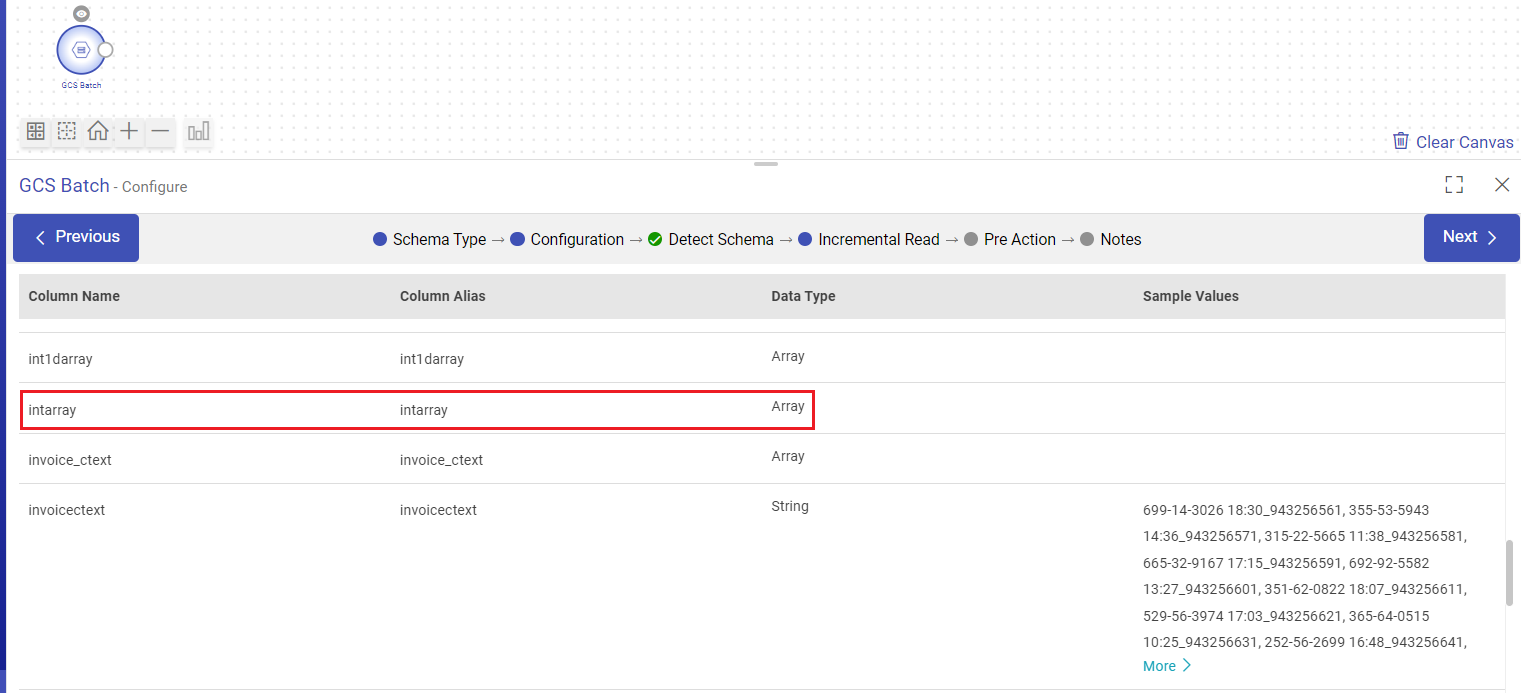1521x693 pixels.
Task: Click the panel resize handle bar
Action: point(766,164)
